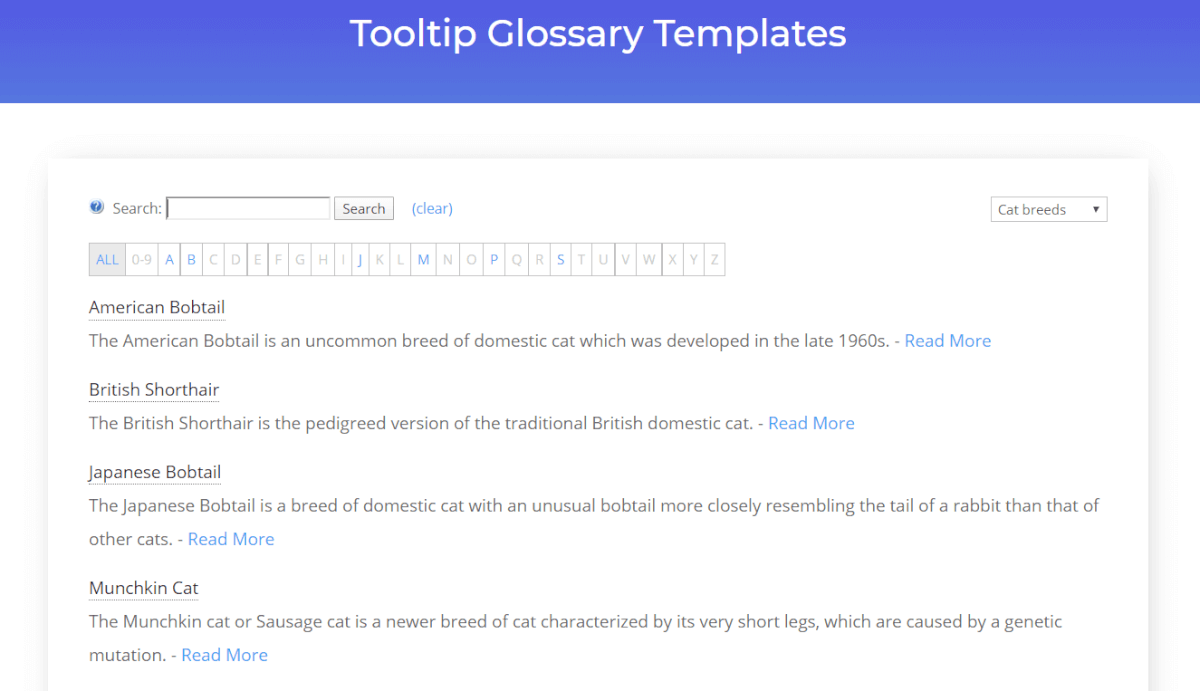Click the blue help icon beside Search

coord(96,207)
